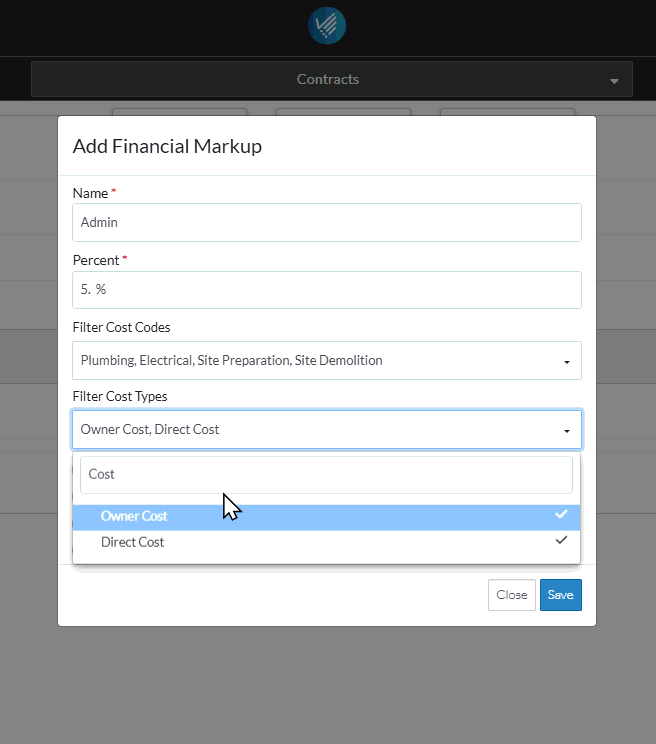
Task: Click the Filter Cost Codes caret arrow
Action: point(567,361)
